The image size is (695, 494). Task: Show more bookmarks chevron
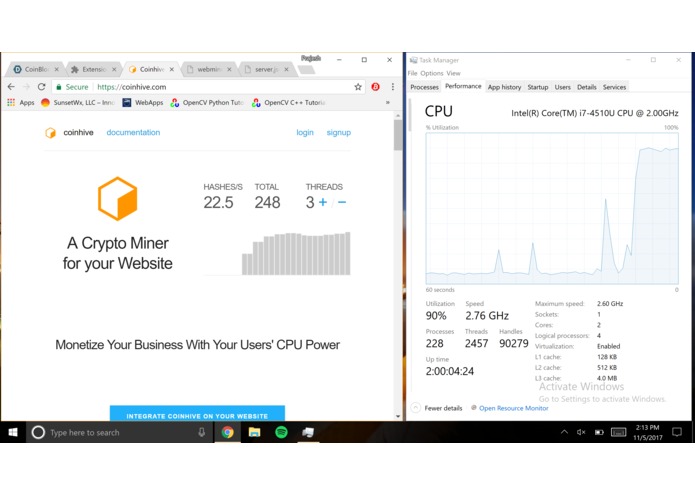point(388,102)
